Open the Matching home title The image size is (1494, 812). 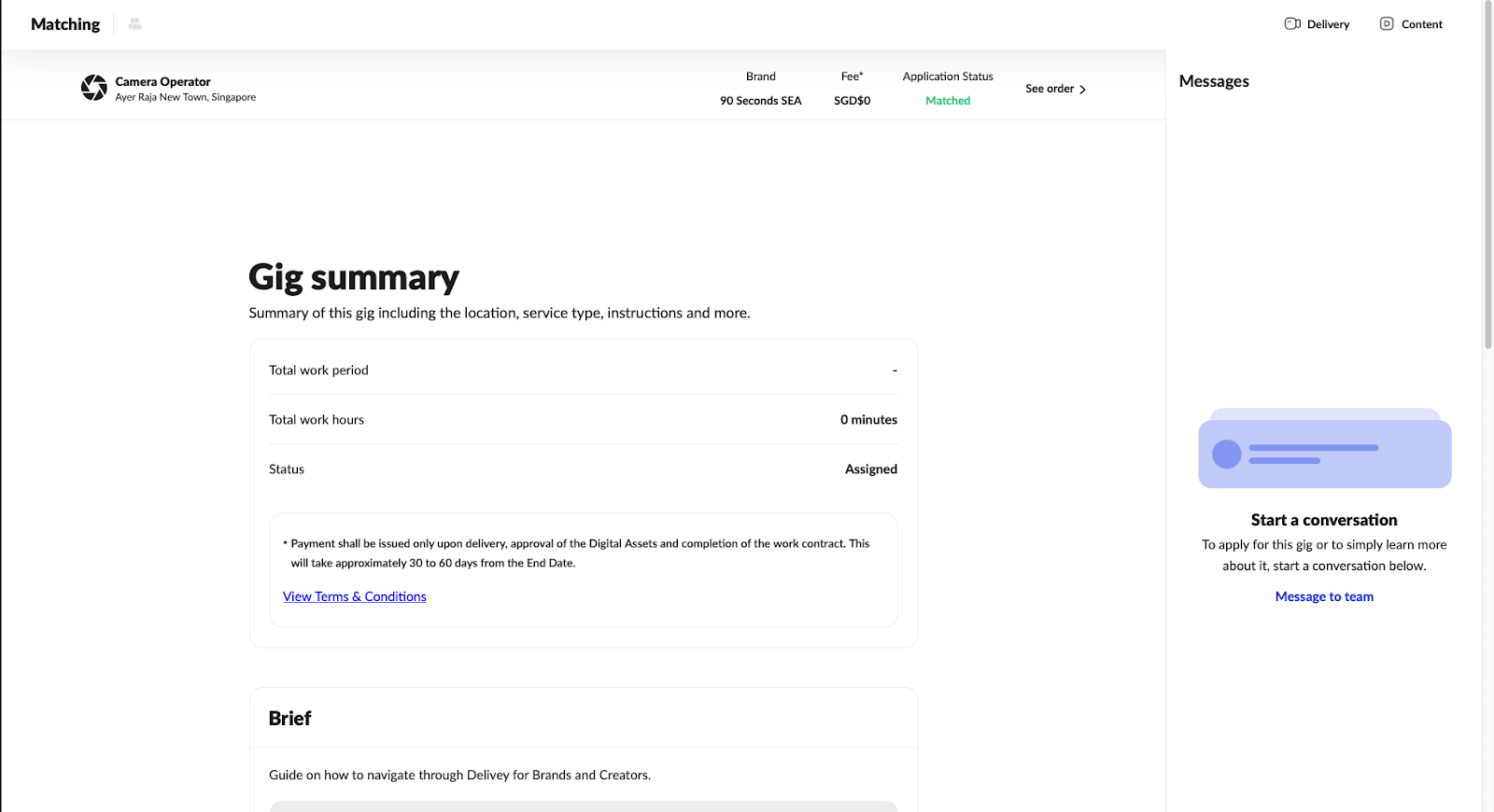(x=65, y=24)
